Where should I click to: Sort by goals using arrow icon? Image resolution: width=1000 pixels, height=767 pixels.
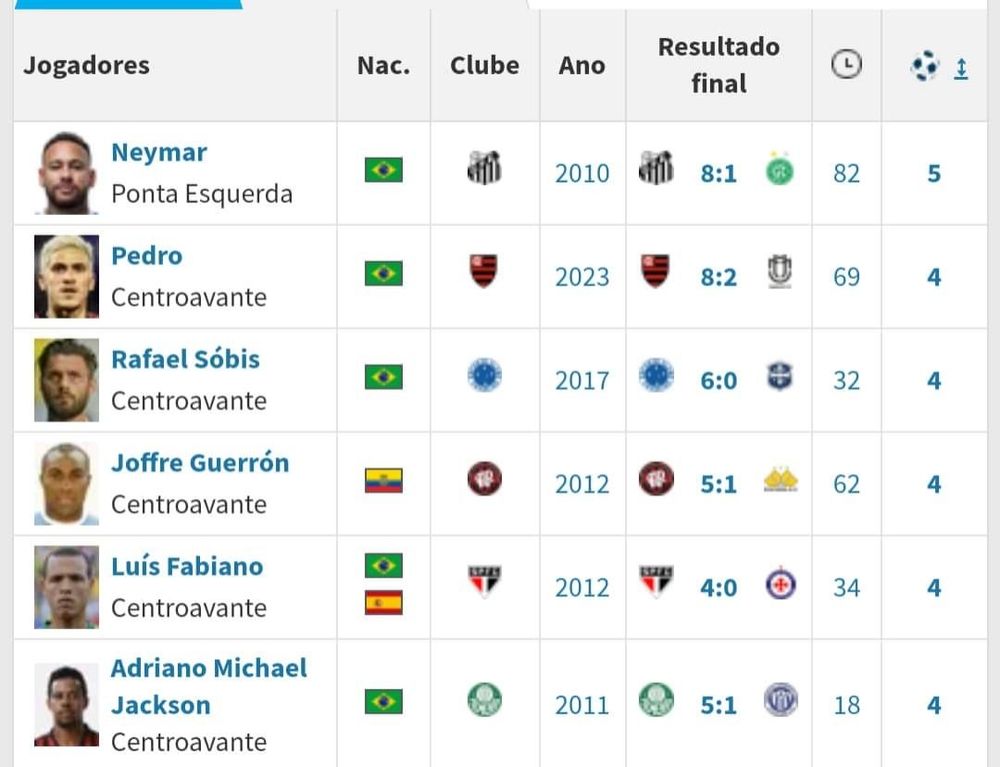961,68
